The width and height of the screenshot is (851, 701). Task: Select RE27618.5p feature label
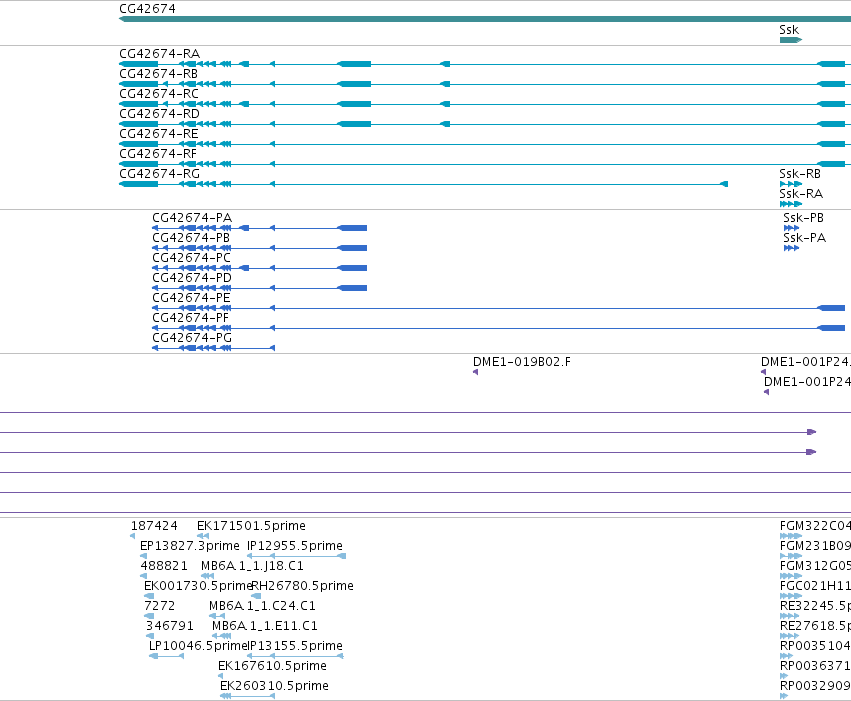(815, 627)
